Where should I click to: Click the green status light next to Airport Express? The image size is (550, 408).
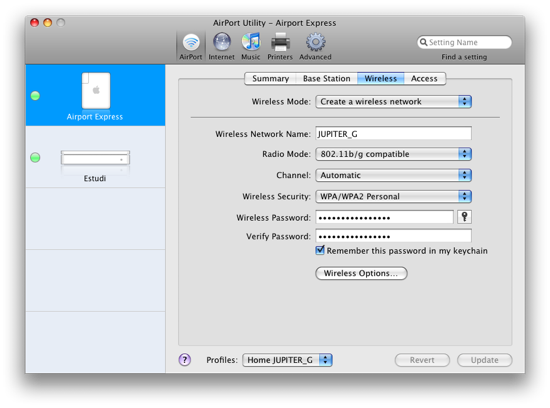click(35, 95)
